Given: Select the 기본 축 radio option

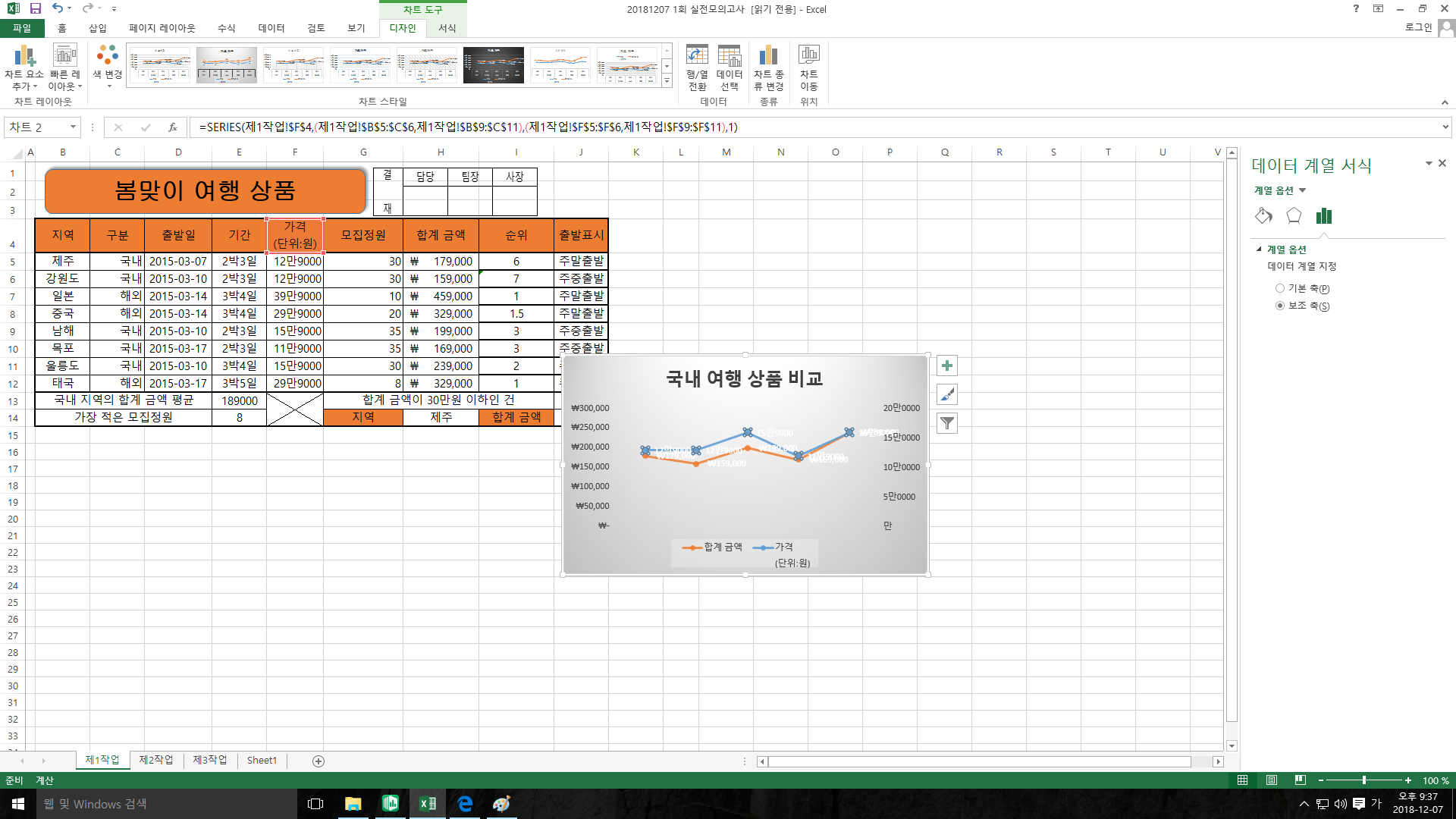Looking at the screenshot, I should pyautogui.click(x=1280, y=288).
